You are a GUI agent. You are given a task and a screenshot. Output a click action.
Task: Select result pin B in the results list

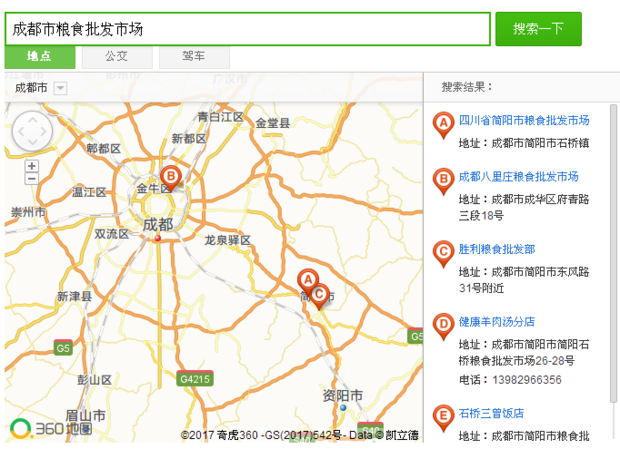tap(443, 180)
